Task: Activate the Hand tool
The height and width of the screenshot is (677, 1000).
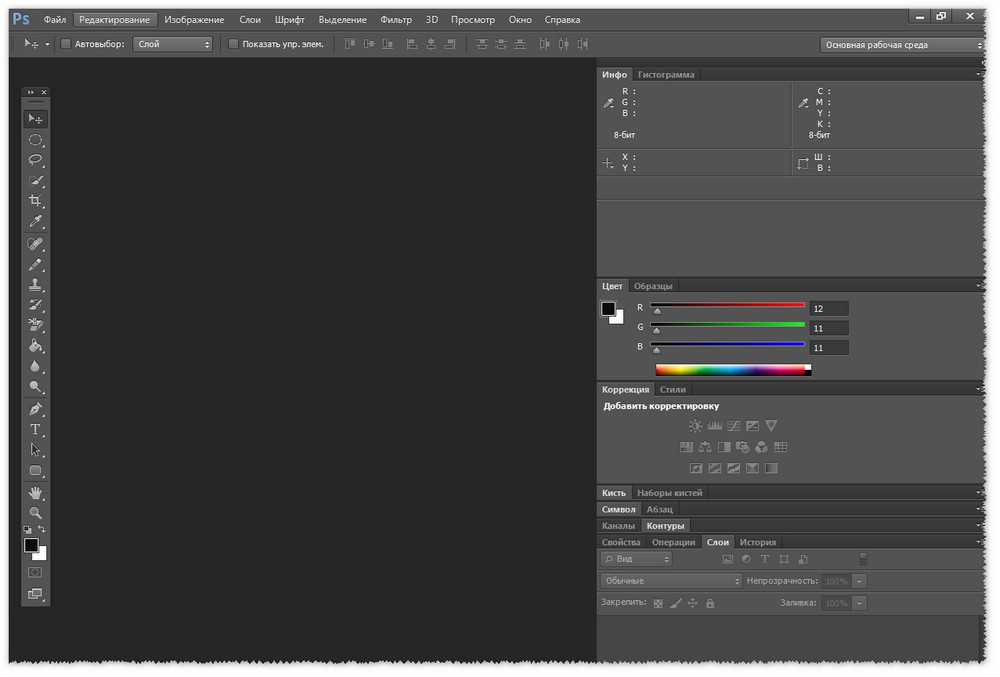Action: (35, 492)
